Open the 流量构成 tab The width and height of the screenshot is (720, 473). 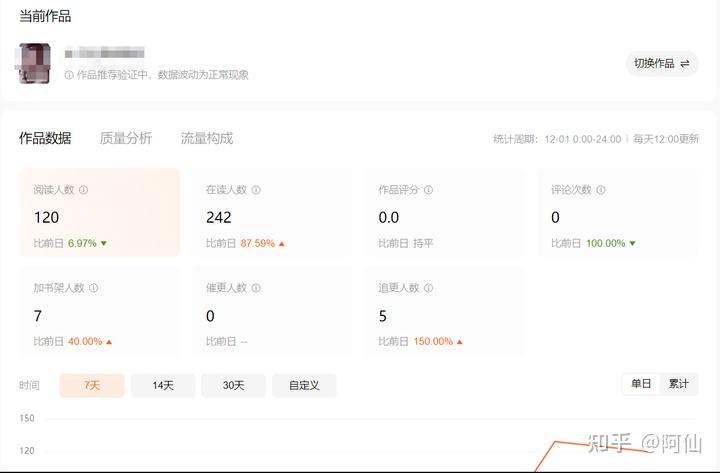[x=207, y=138]
